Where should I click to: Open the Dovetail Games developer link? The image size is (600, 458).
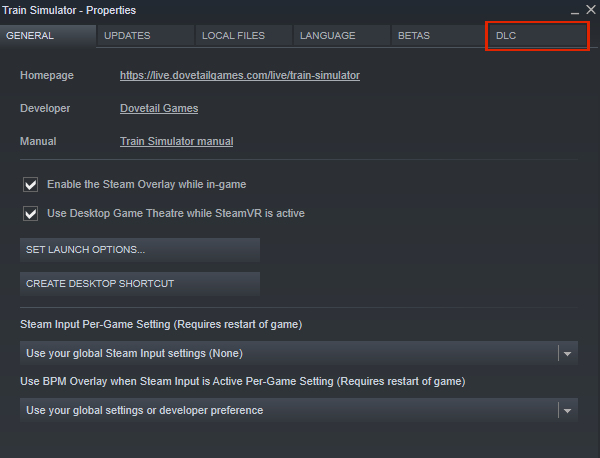coord(159,108)
